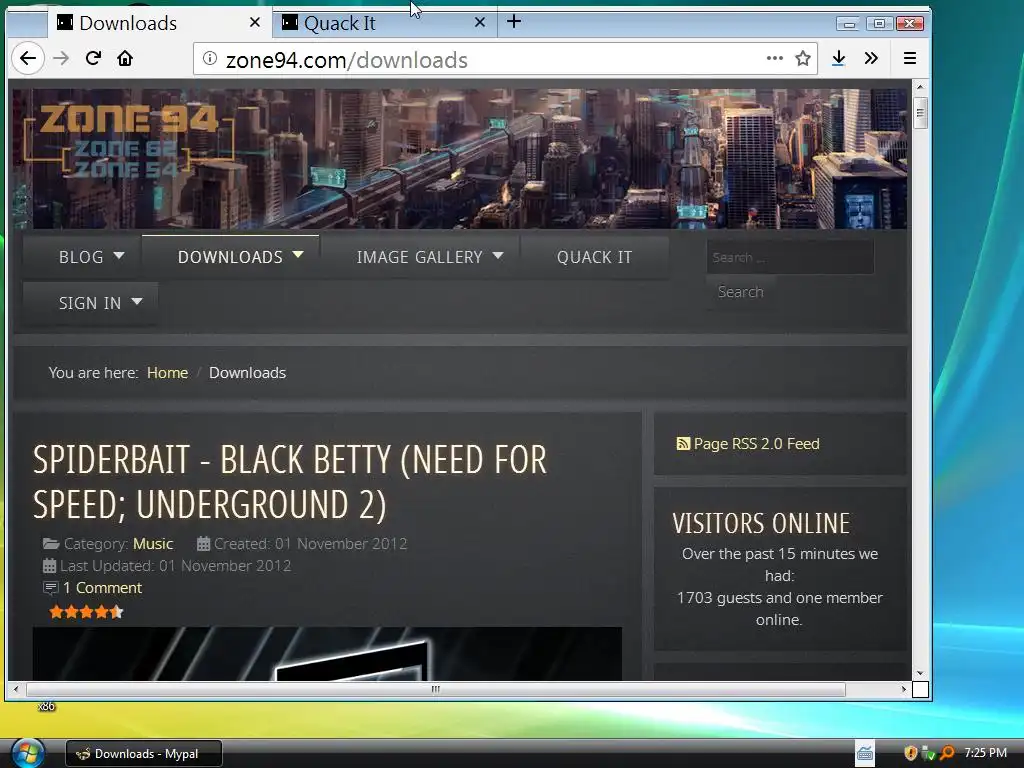Screen dimensions: 1024x768
Task: Open the 1 Comment link
Action: [102, 588]
